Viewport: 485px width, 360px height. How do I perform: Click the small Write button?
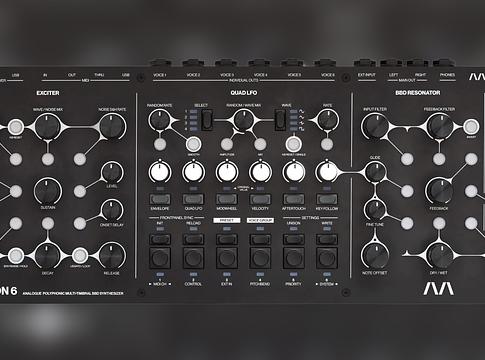[327, 239]
